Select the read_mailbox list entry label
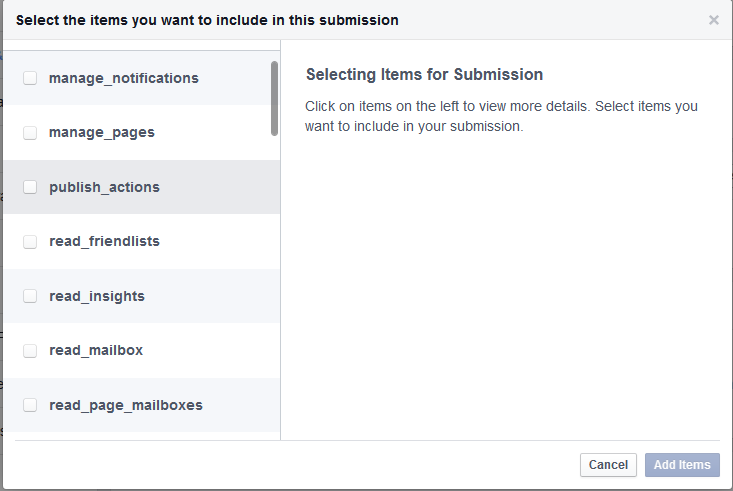This screenshot has height=491, width=733. [x=95, y=351]
